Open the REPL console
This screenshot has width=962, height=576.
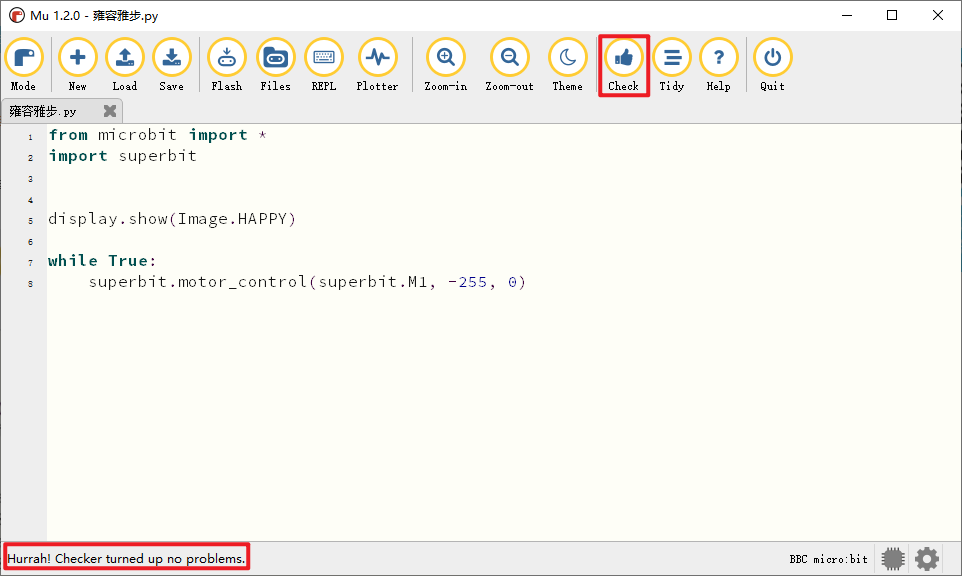click(x=323, y=64)
